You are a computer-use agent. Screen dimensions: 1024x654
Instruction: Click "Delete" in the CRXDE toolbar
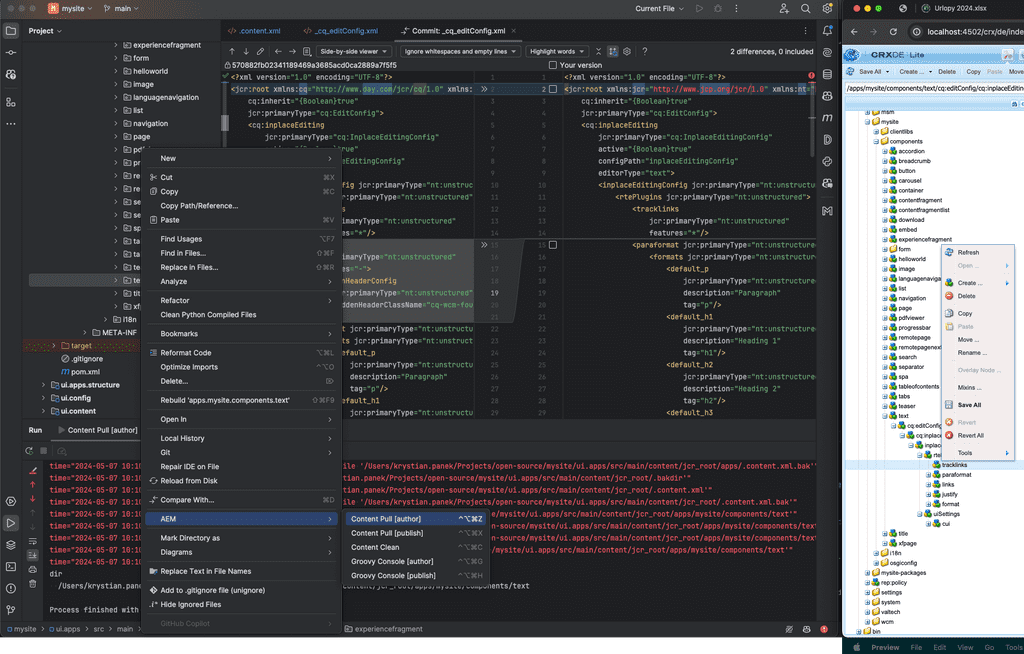pyautogui.click(x=947, y=71)
